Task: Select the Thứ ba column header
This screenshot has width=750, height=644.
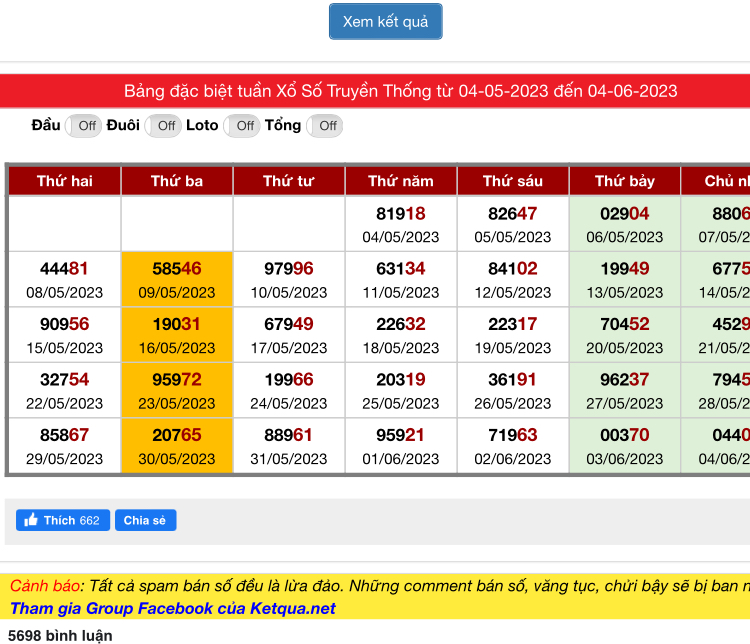Action: 177,181
